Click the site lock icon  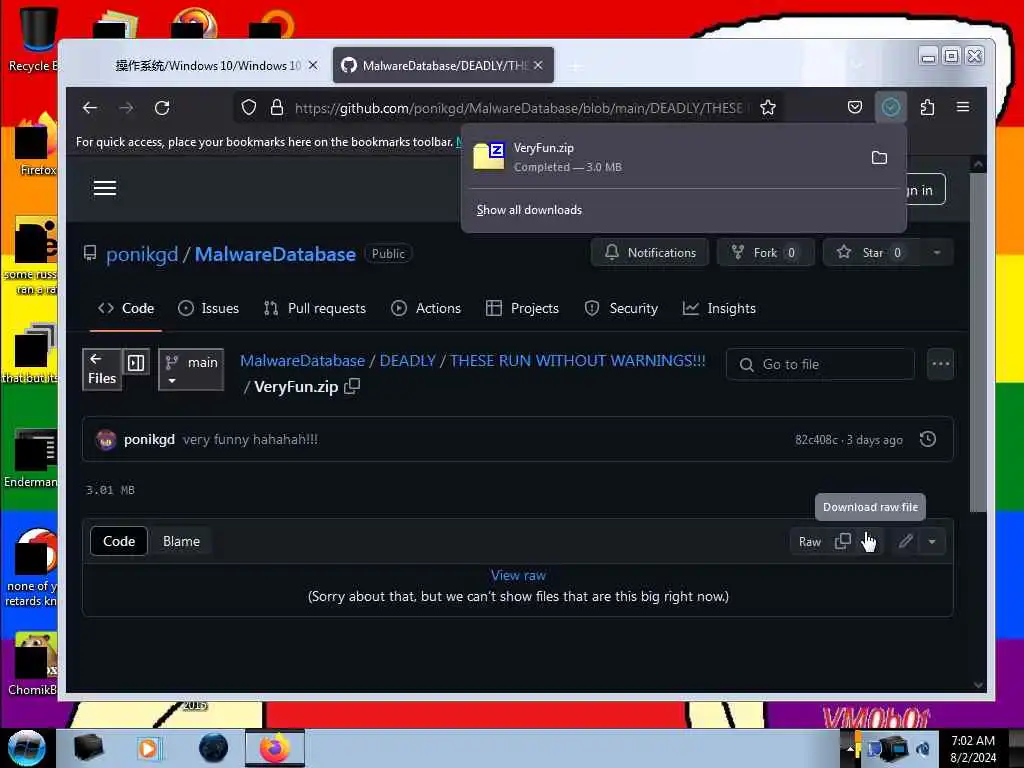(x=277, y=107)
